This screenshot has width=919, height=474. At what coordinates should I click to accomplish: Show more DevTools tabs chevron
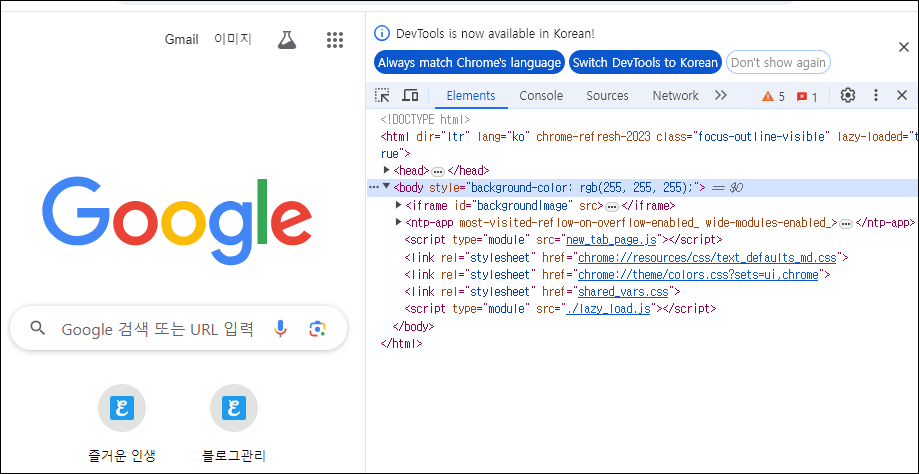pos(721,95)
